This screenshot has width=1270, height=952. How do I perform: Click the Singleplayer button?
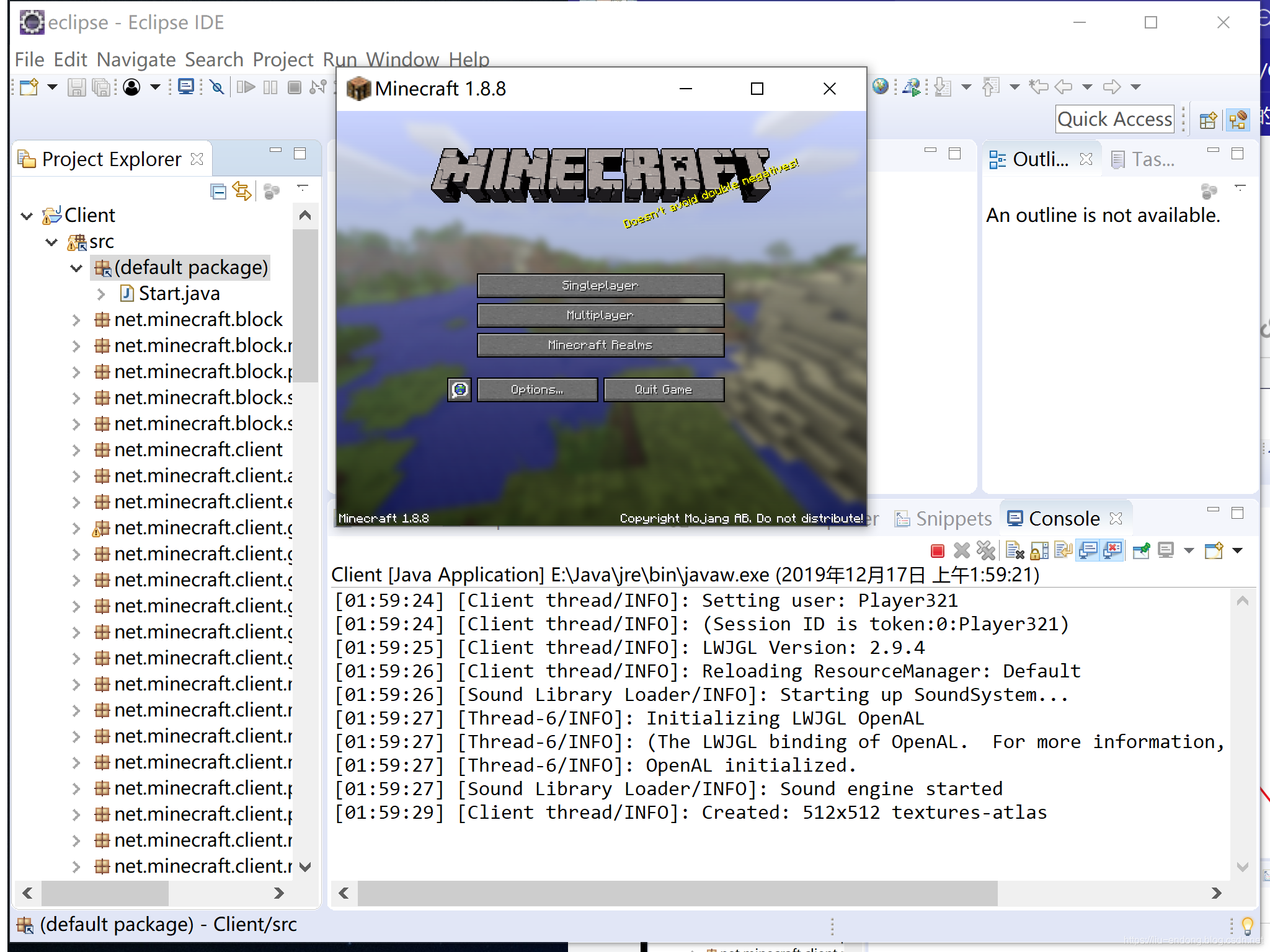(x=600, y=286)
